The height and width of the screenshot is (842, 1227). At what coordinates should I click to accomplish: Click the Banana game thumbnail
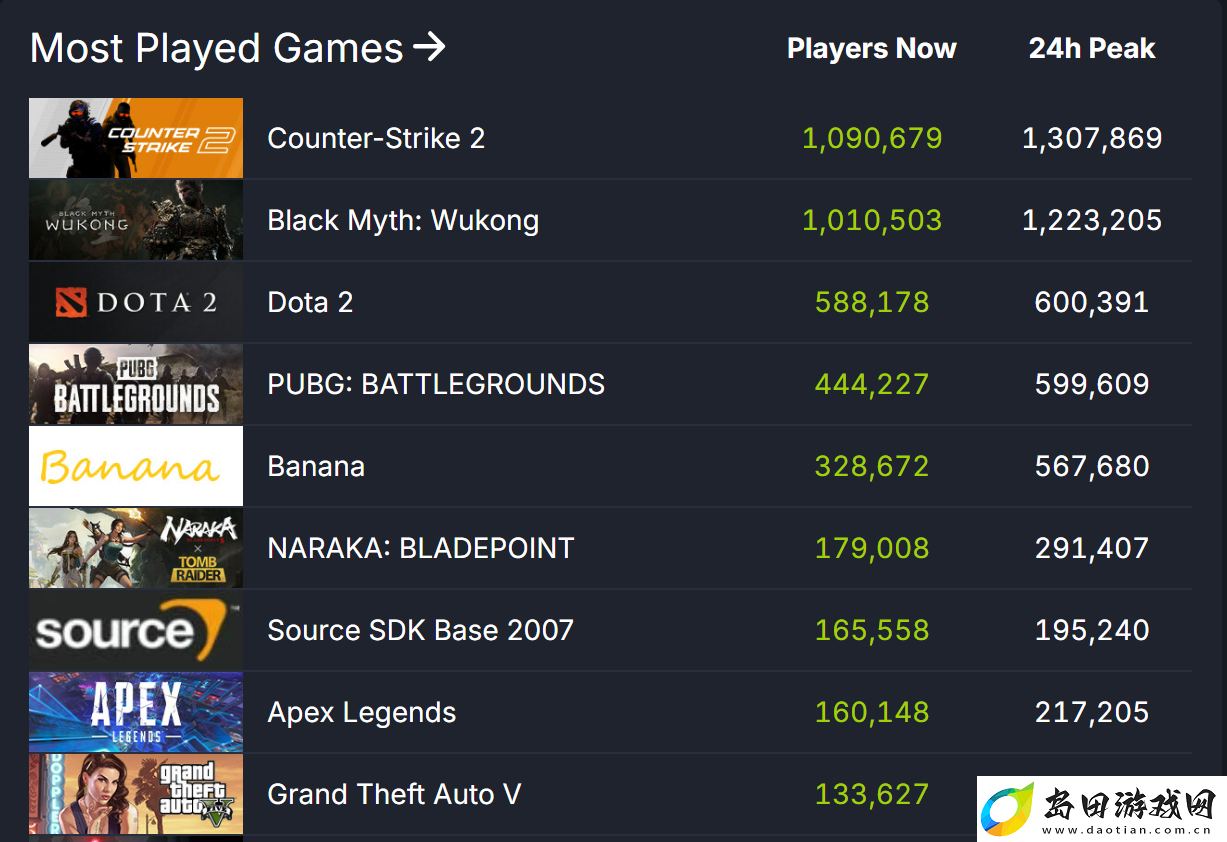[x=136, y=466]
